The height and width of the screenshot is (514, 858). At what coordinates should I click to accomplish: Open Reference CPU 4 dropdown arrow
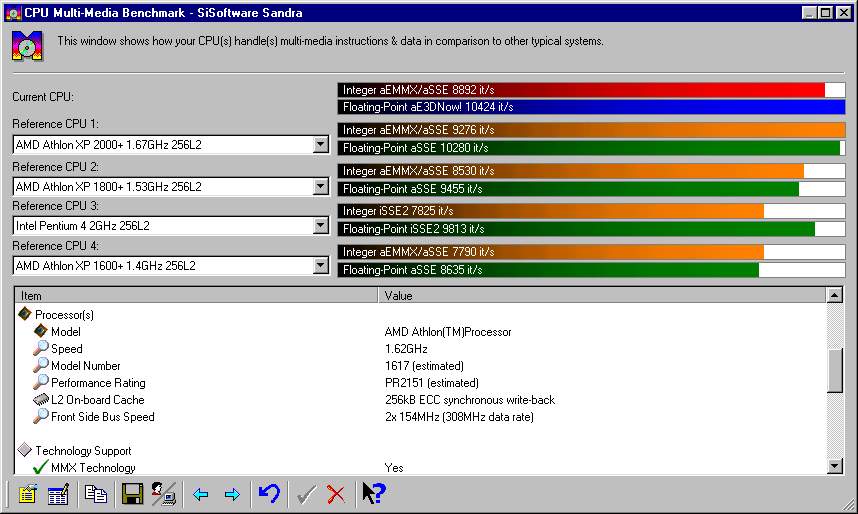coord(321,265)
